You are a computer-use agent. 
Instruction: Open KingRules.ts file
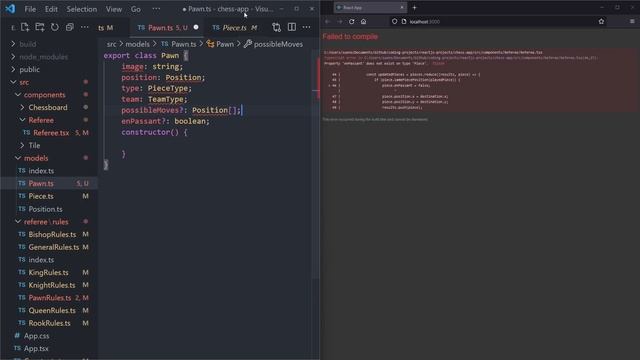(x=48, y=272)
